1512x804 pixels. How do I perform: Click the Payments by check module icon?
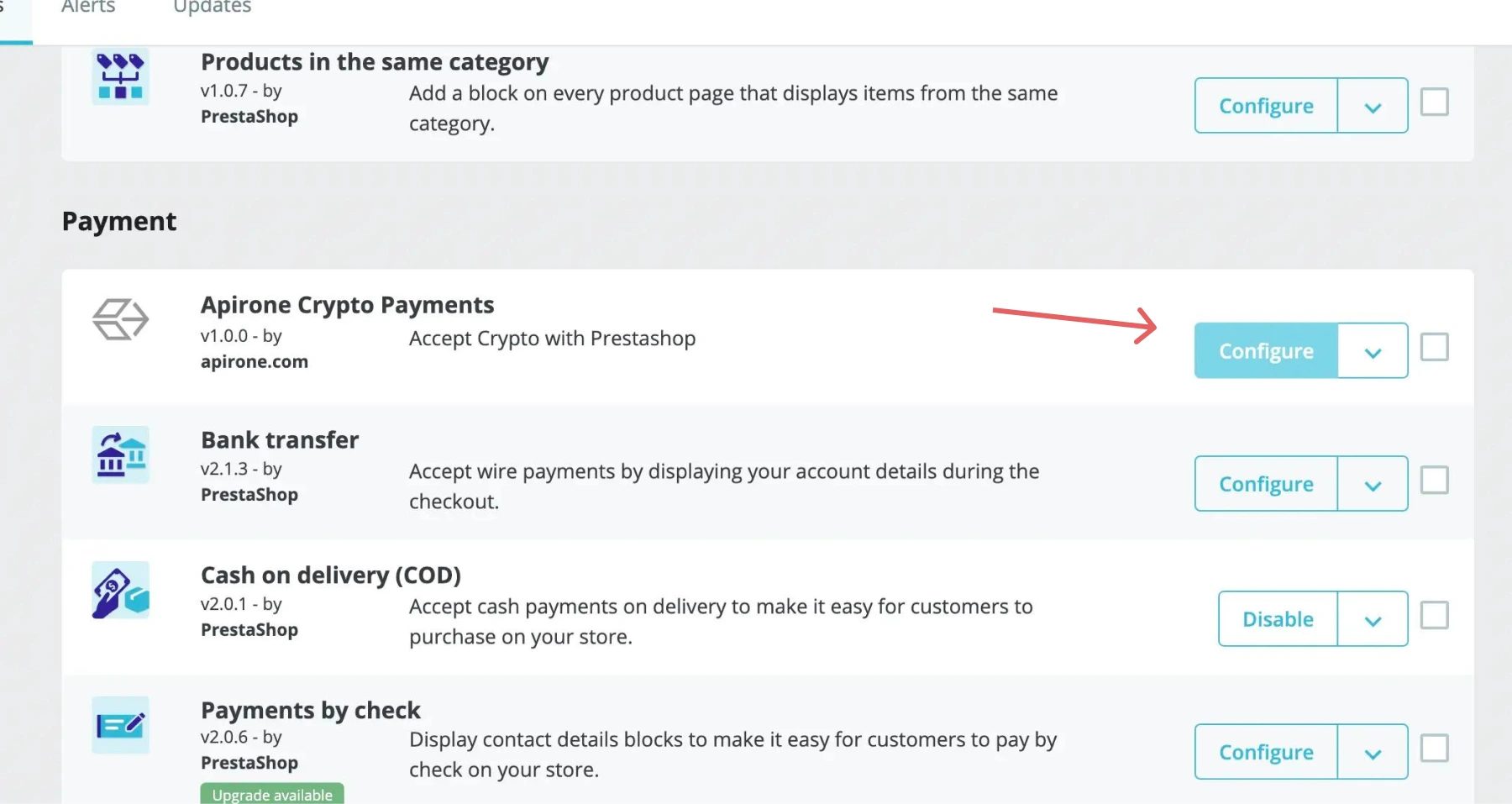point(120,724)
